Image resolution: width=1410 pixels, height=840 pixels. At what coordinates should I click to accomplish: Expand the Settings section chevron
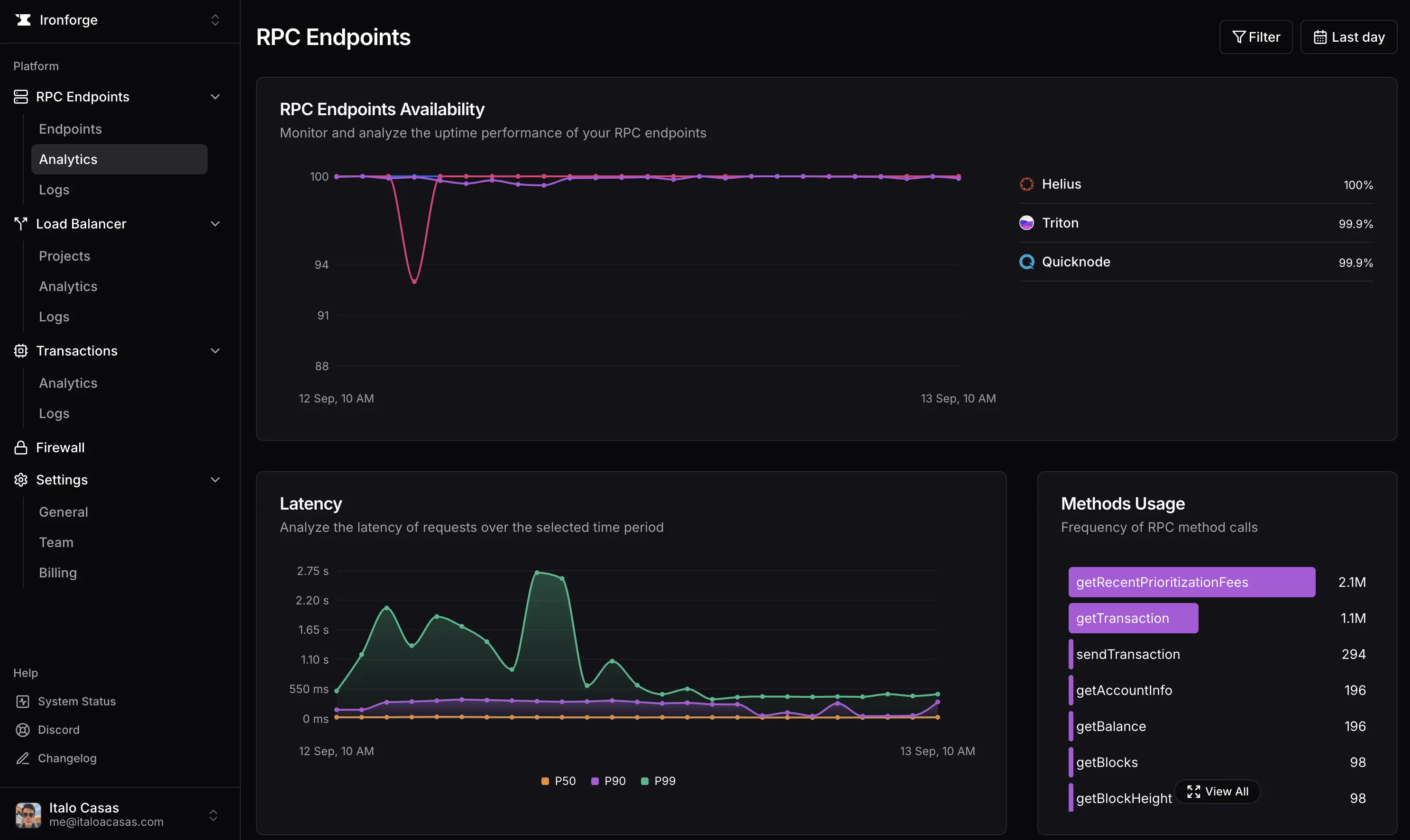(x=215, y=479)
